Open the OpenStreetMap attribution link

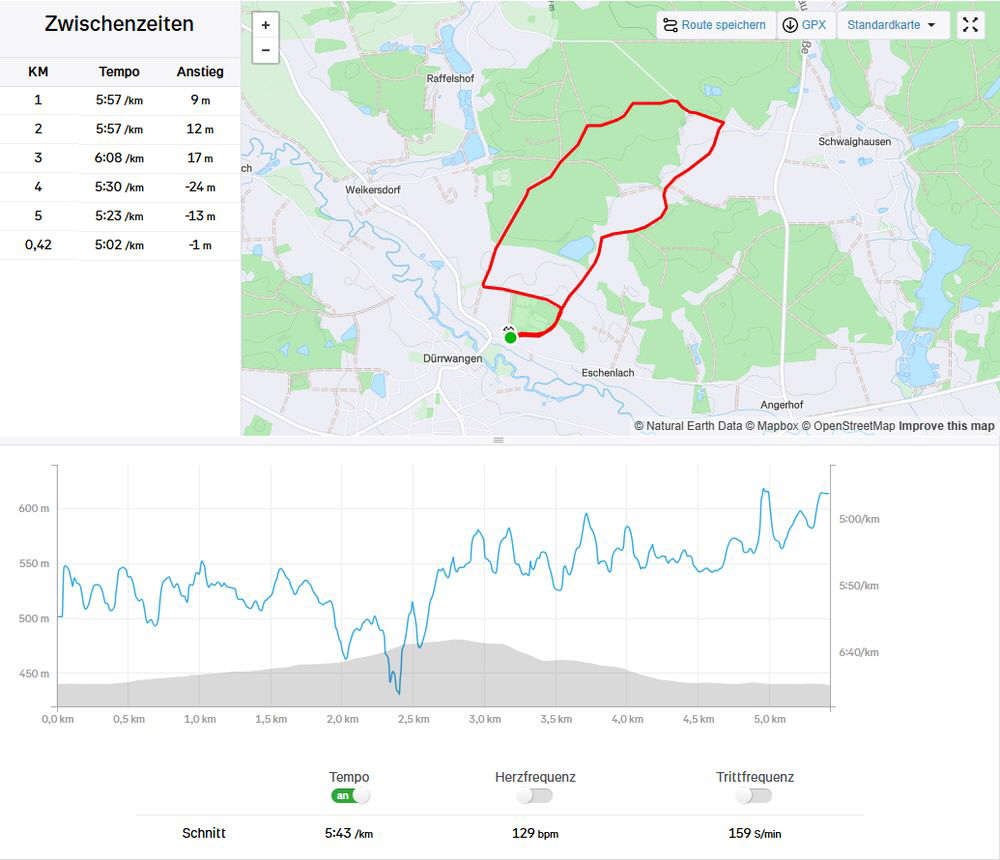click(x=854, y=426)
